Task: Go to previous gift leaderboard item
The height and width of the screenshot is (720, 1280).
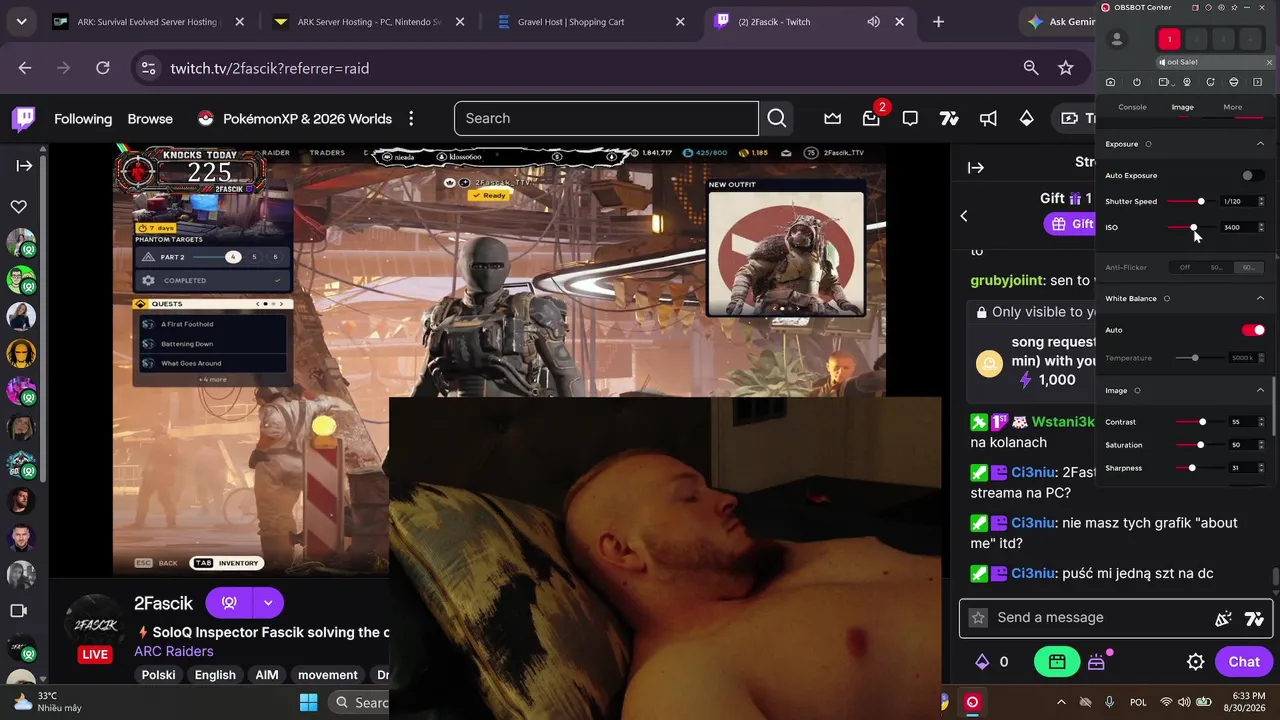Action: 964,216
